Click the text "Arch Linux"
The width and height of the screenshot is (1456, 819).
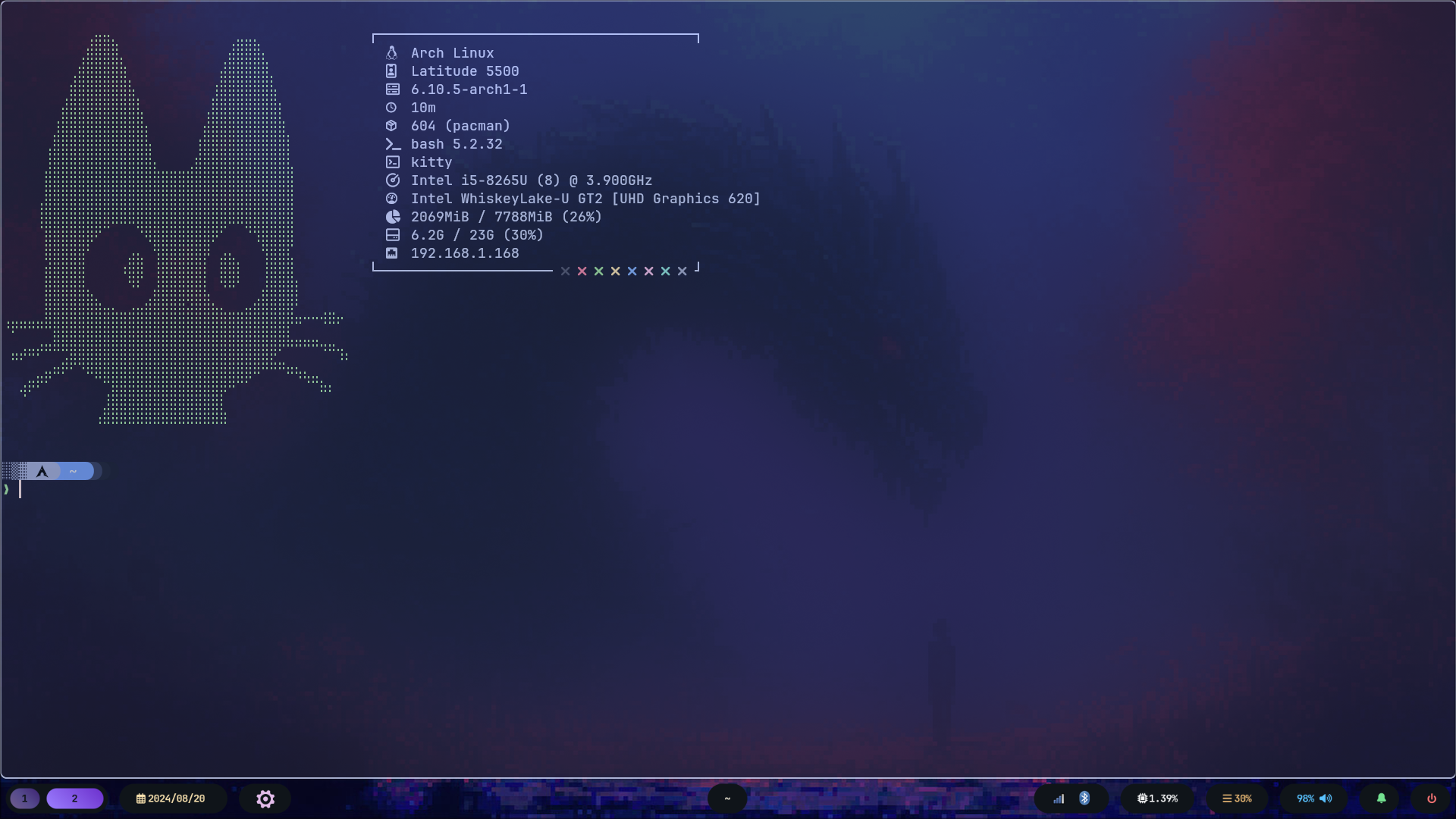point(452,53)
